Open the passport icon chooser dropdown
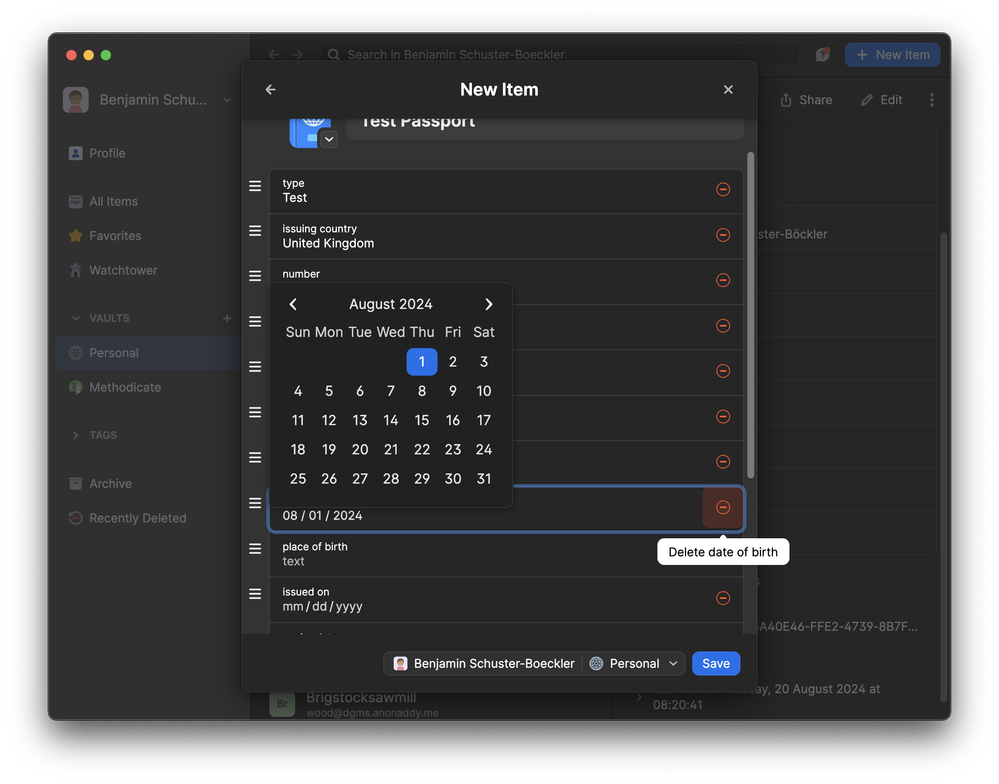 [328, 140]
